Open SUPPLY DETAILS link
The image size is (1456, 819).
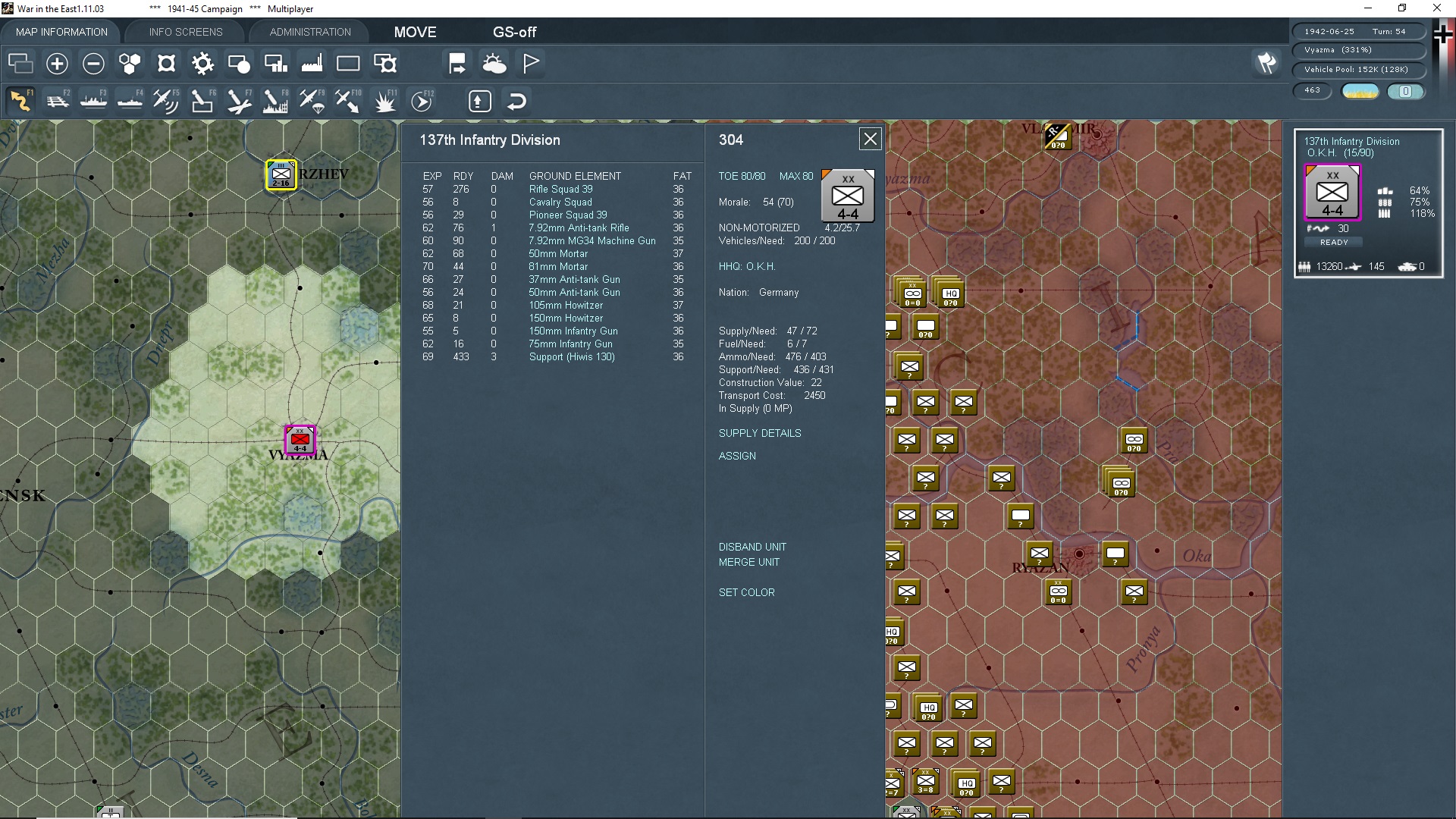760,433
